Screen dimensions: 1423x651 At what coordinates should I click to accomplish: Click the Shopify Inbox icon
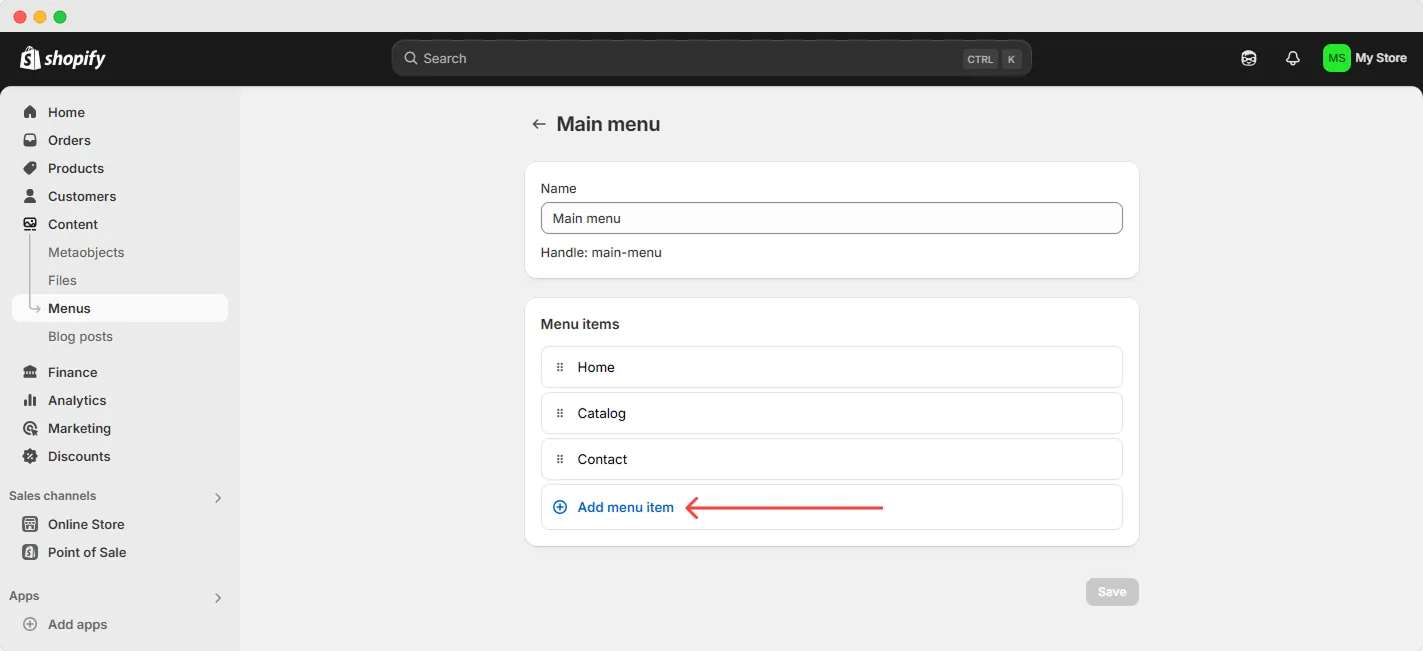point(1248,57)
